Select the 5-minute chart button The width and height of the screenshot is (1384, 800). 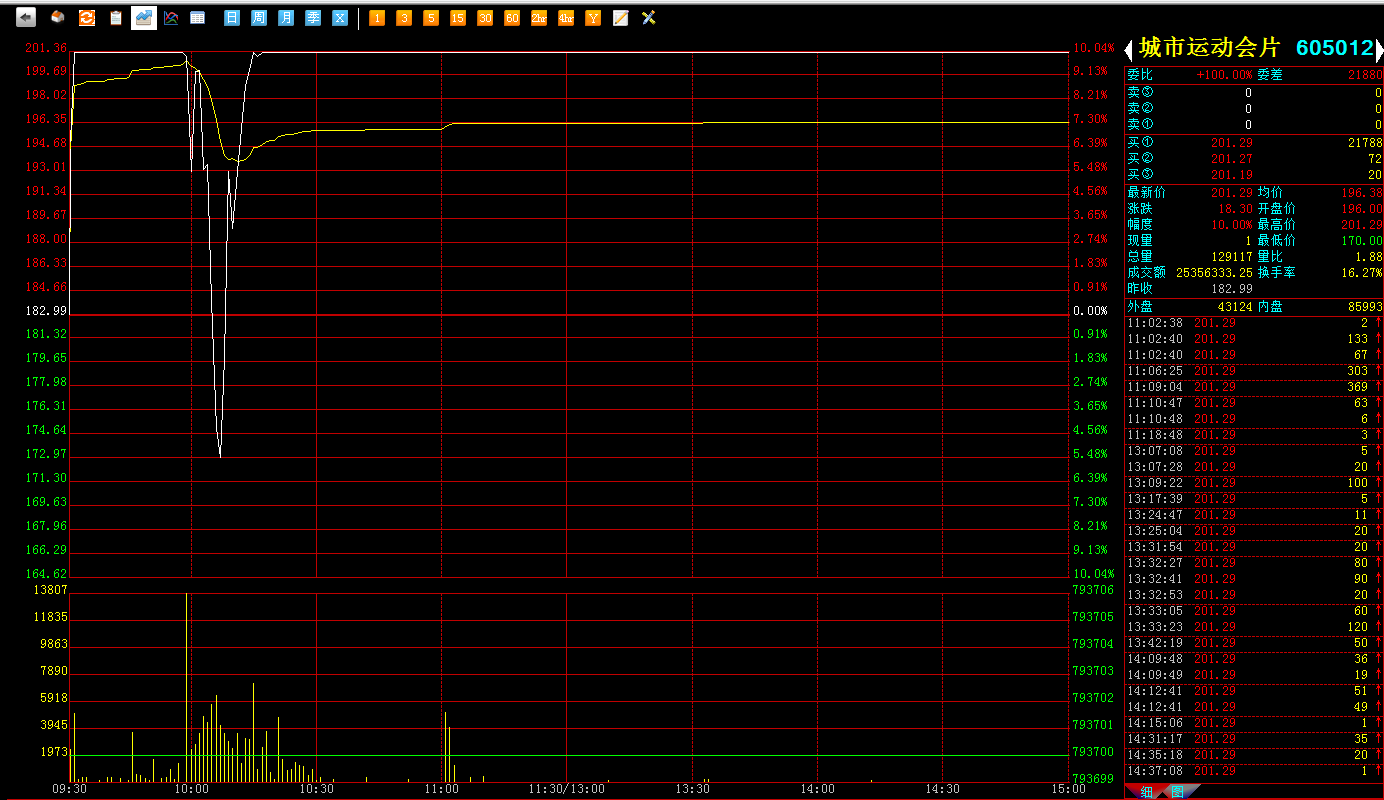(x=431, y=18)
